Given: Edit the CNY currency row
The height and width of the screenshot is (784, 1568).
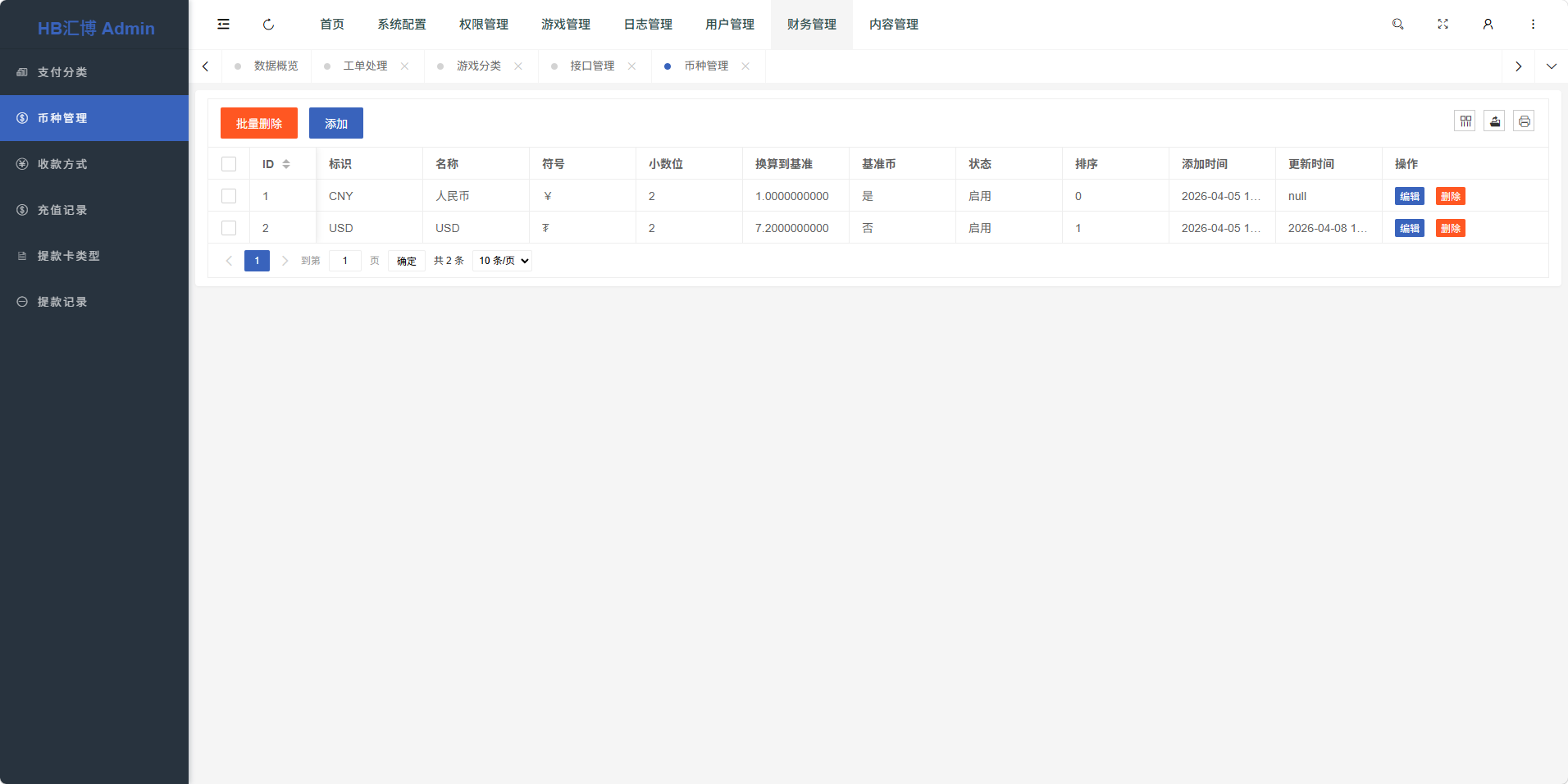Looking at the screenshot, I should pos(1410,196).
